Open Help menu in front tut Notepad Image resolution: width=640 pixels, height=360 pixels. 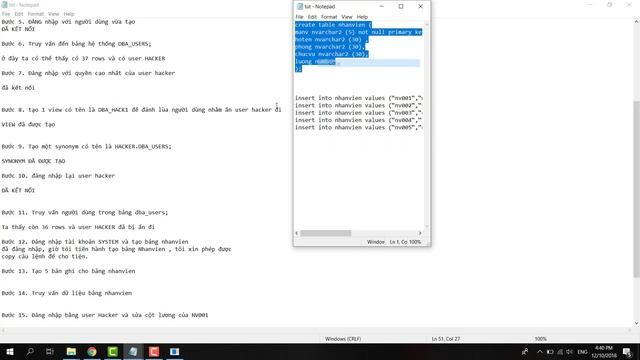tap(362, 17)
